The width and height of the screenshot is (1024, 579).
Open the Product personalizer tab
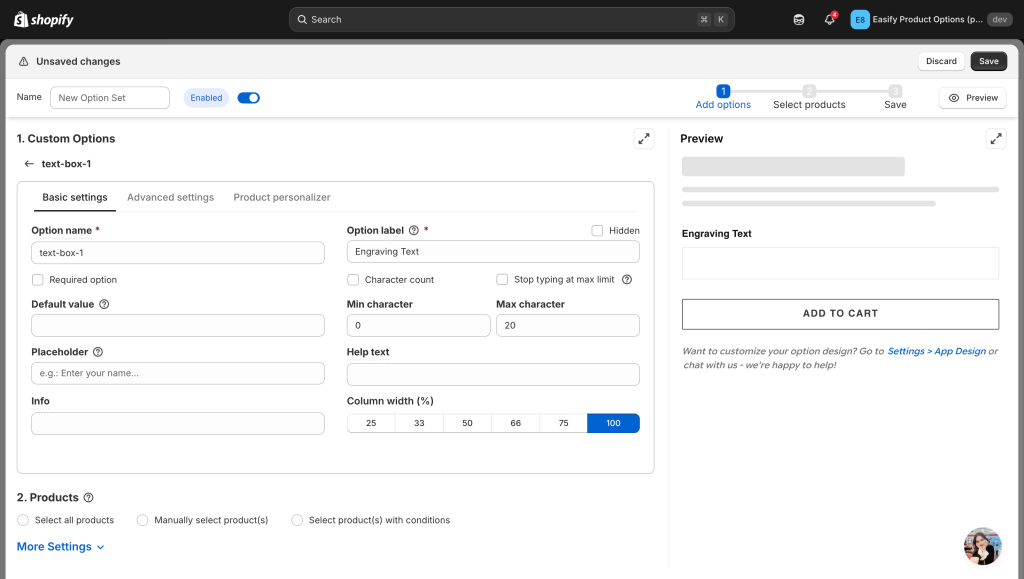282,198
